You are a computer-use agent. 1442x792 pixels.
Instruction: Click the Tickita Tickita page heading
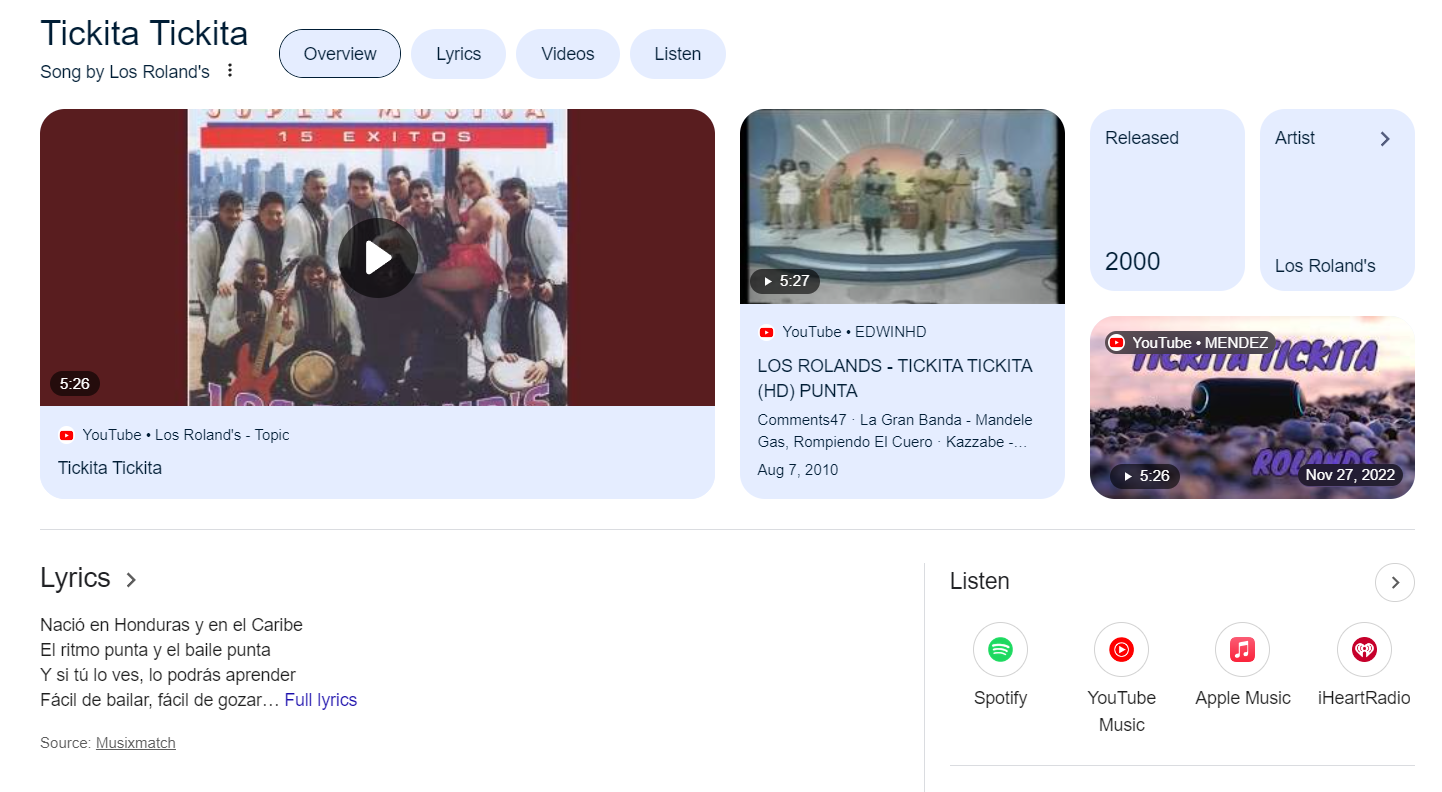point(144,33)
